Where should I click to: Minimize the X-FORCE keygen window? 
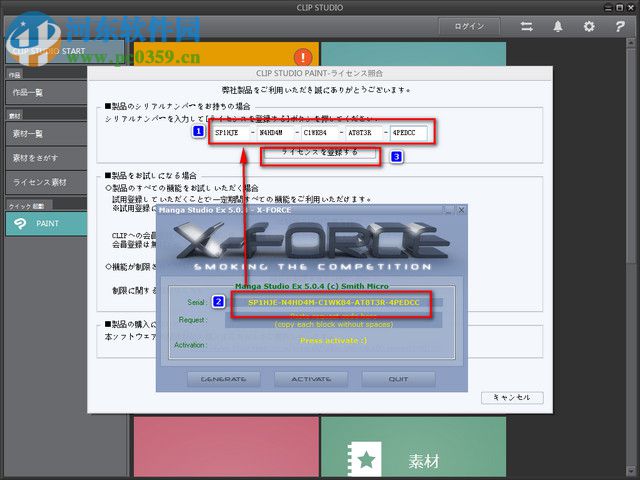click(448, 210)
